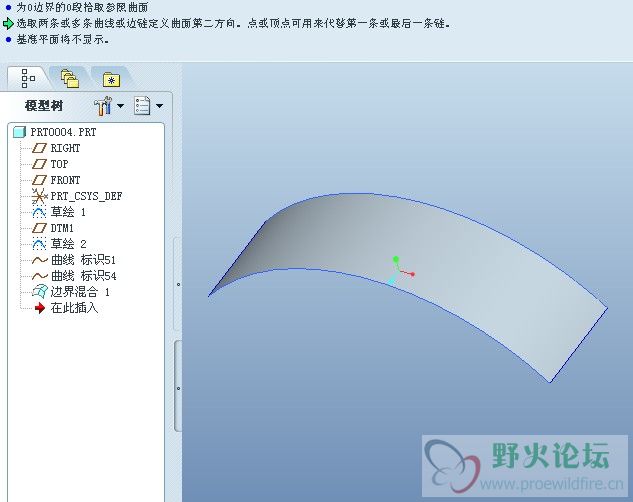Click the sketch icon of 草绘 2
This screenshot has height=502, width=633.
click(x=39, y=244)
